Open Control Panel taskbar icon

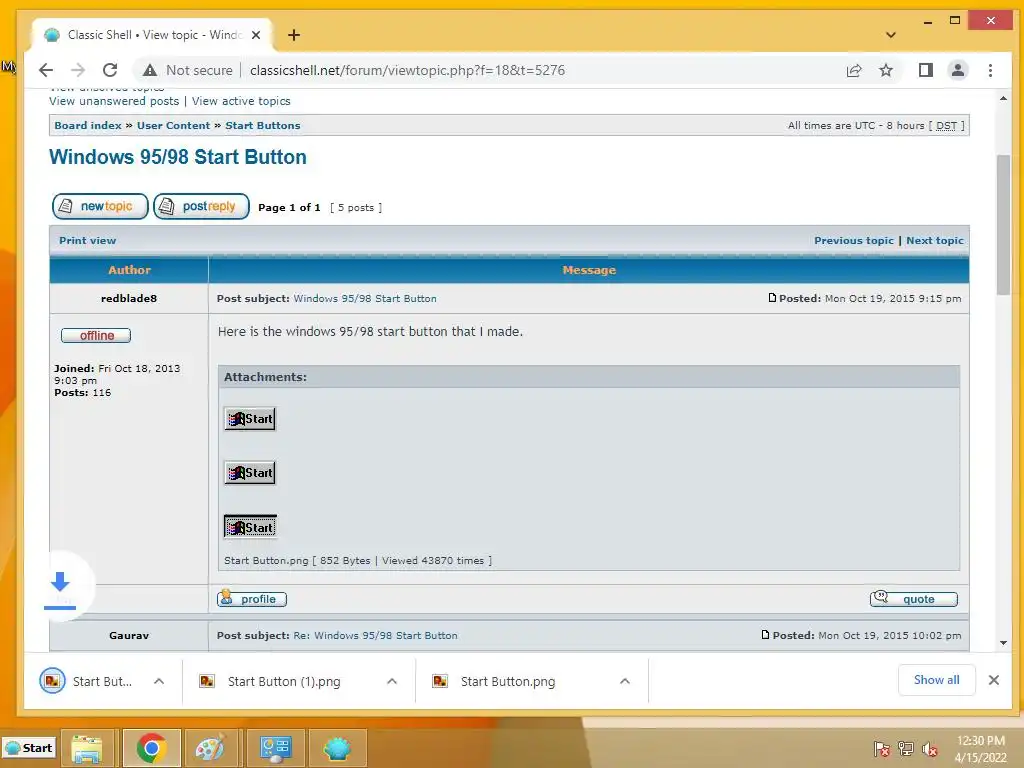275,748
